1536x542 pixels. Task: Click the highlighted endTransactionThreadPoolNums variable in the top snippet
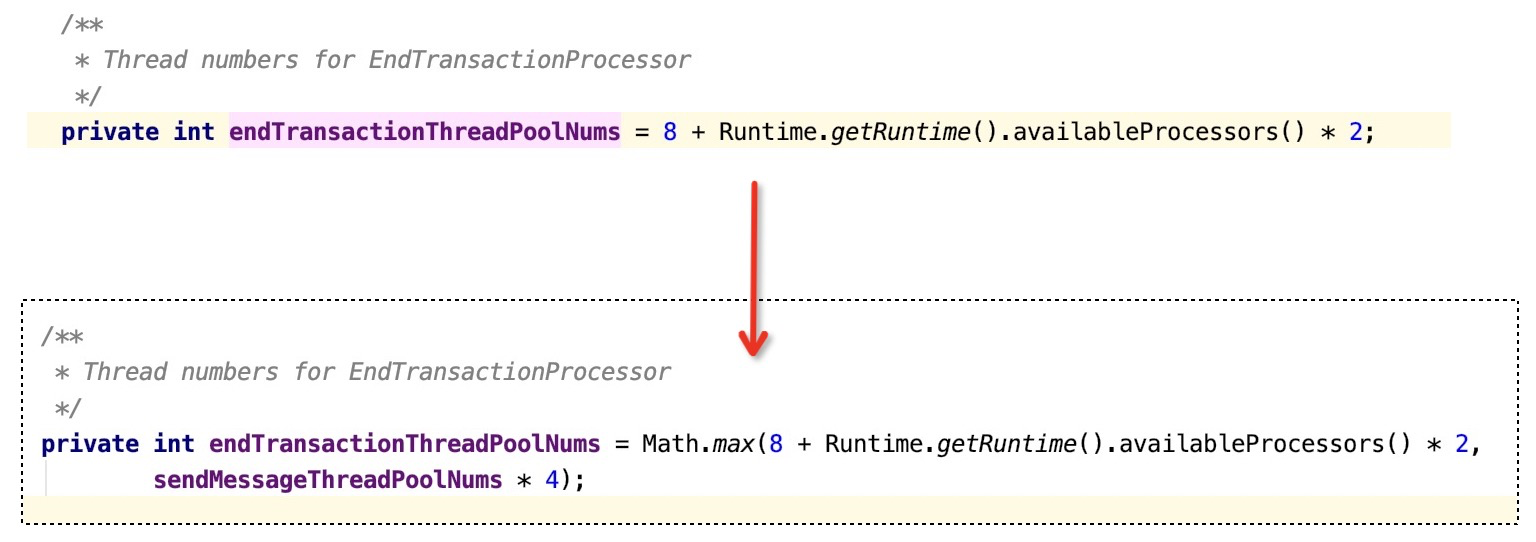point(425,132)
